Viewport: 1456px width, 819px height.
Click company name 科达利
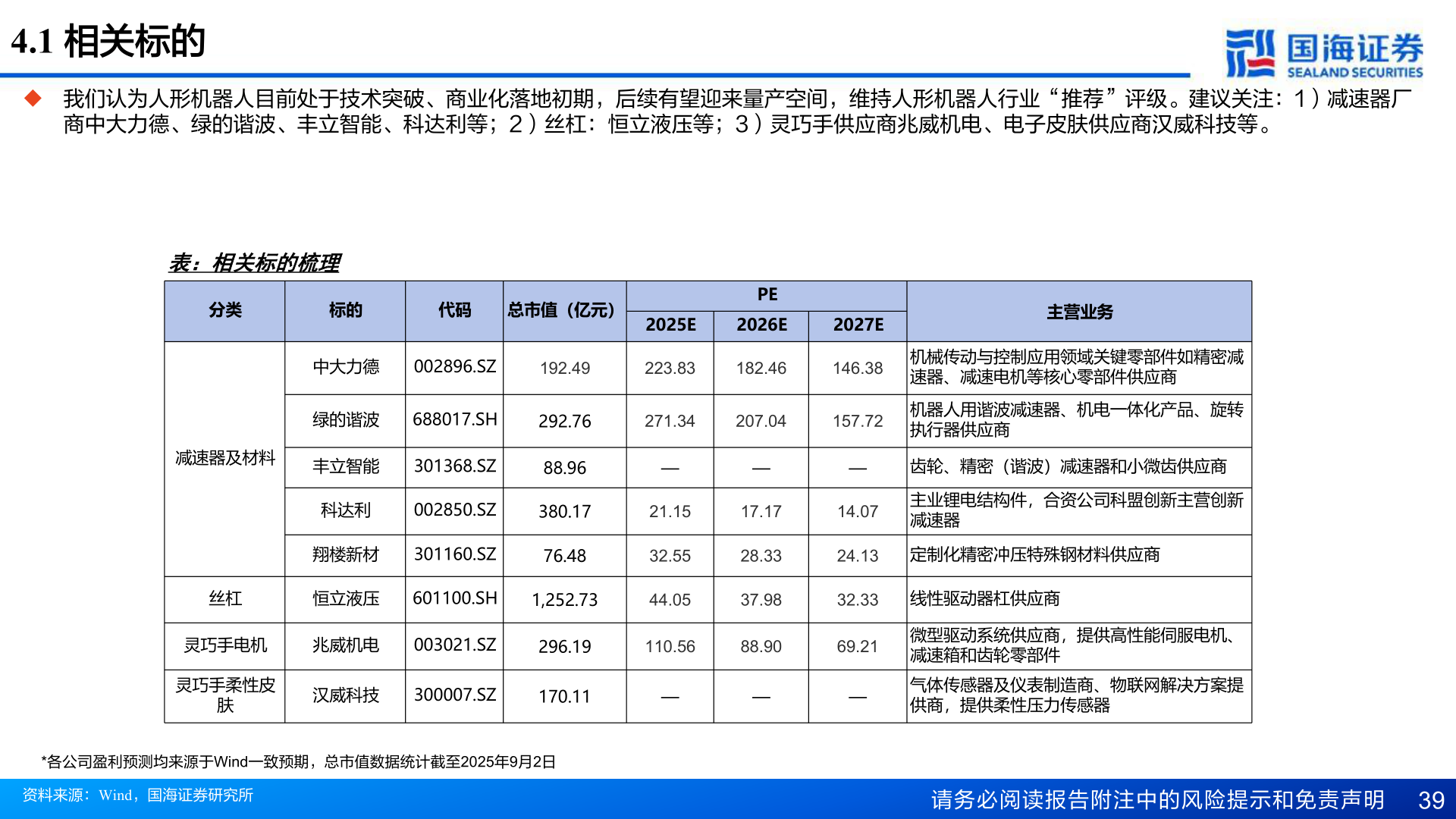pos(345,510)
